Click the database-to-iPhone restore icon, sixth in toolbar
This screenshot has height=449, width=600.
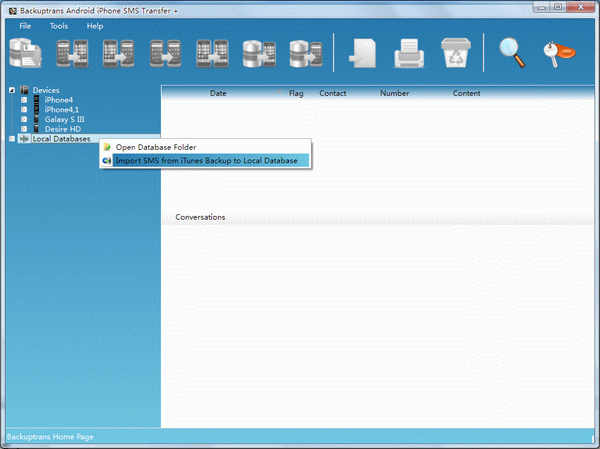pyautogui.click(x=259, y=54)
